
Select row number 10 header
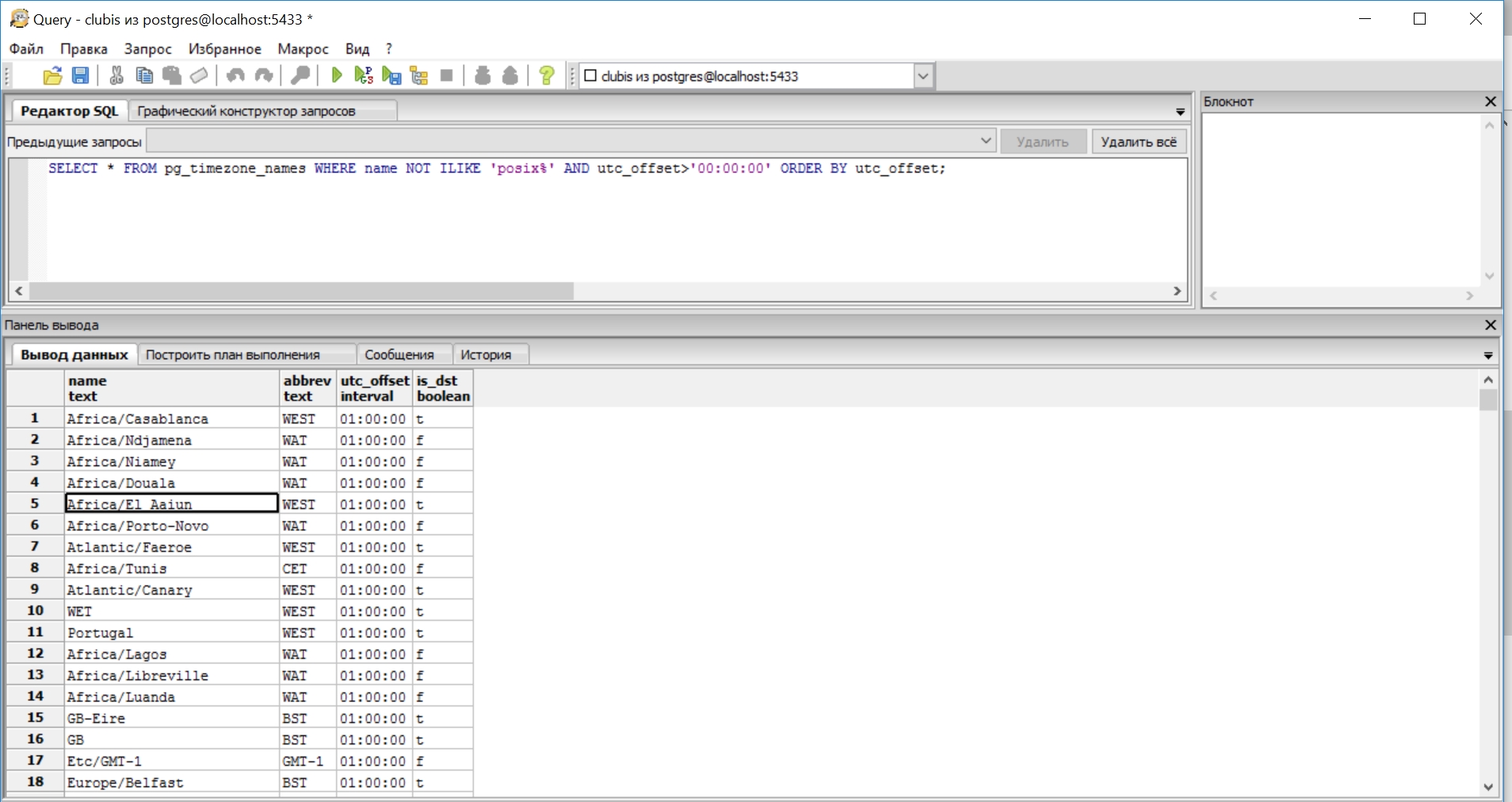pos(36,611)
